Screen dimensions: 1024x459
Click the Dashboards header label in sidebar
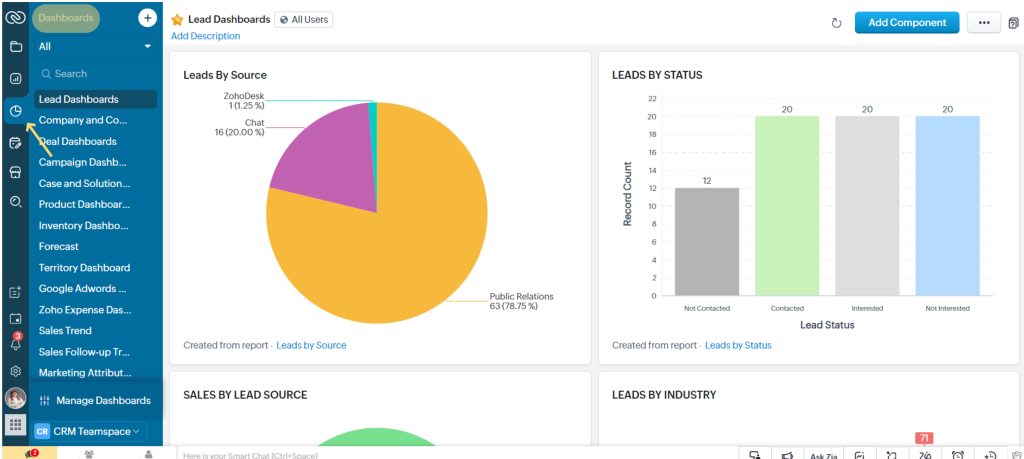point(65,18)
